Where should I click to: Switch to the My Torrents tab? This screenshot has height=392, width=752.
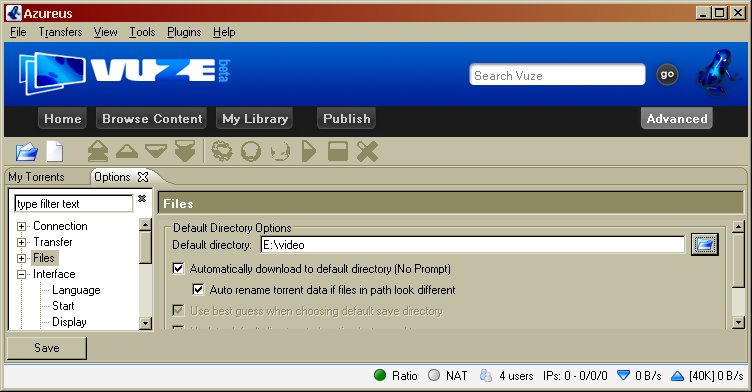(x=36, y=177)
